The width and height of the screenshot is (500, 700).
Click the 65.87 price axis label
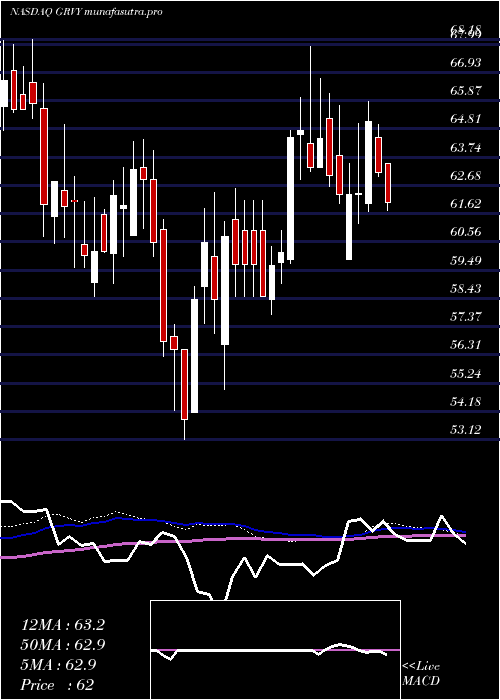click(x=466, y=91)
